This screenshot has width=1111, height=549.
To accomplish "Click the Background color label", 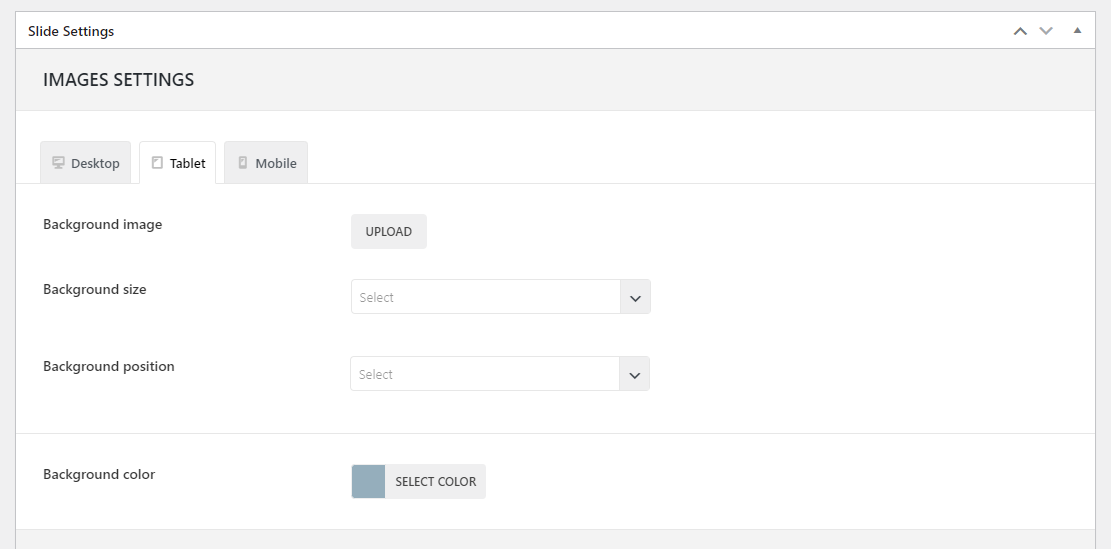I will coord(99,475).
